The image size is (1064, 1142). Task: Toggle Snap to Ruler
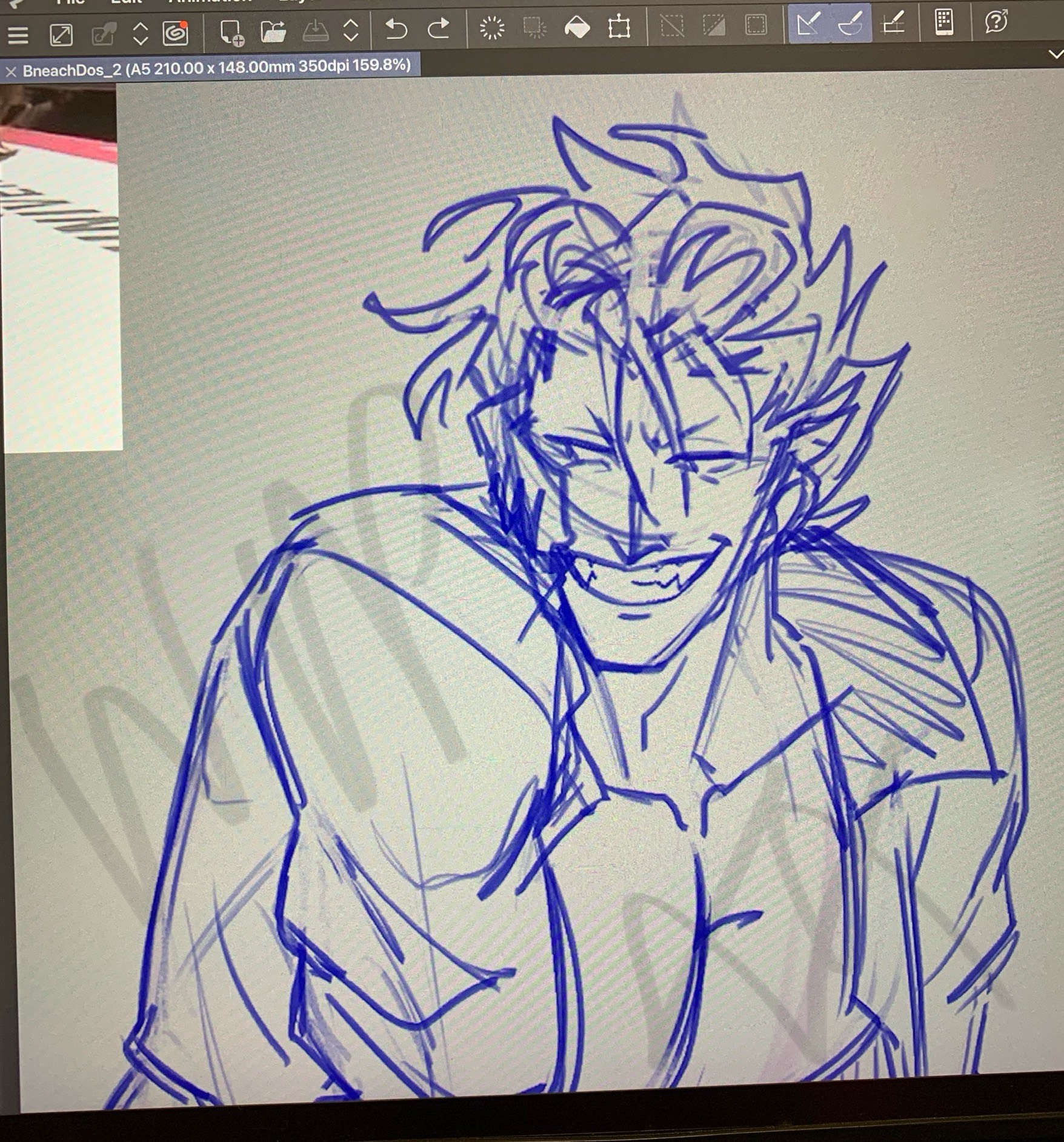(809, 24)
